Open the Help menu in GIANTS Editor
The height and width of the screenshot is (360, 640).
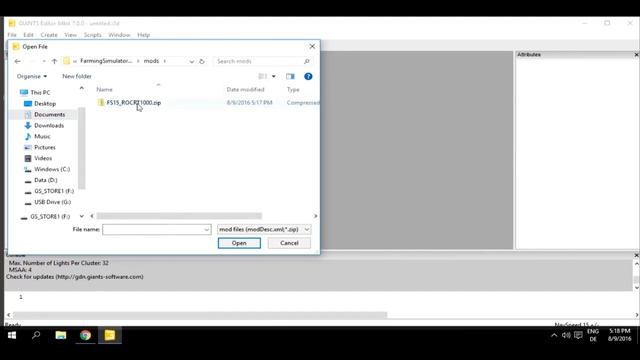143,35
